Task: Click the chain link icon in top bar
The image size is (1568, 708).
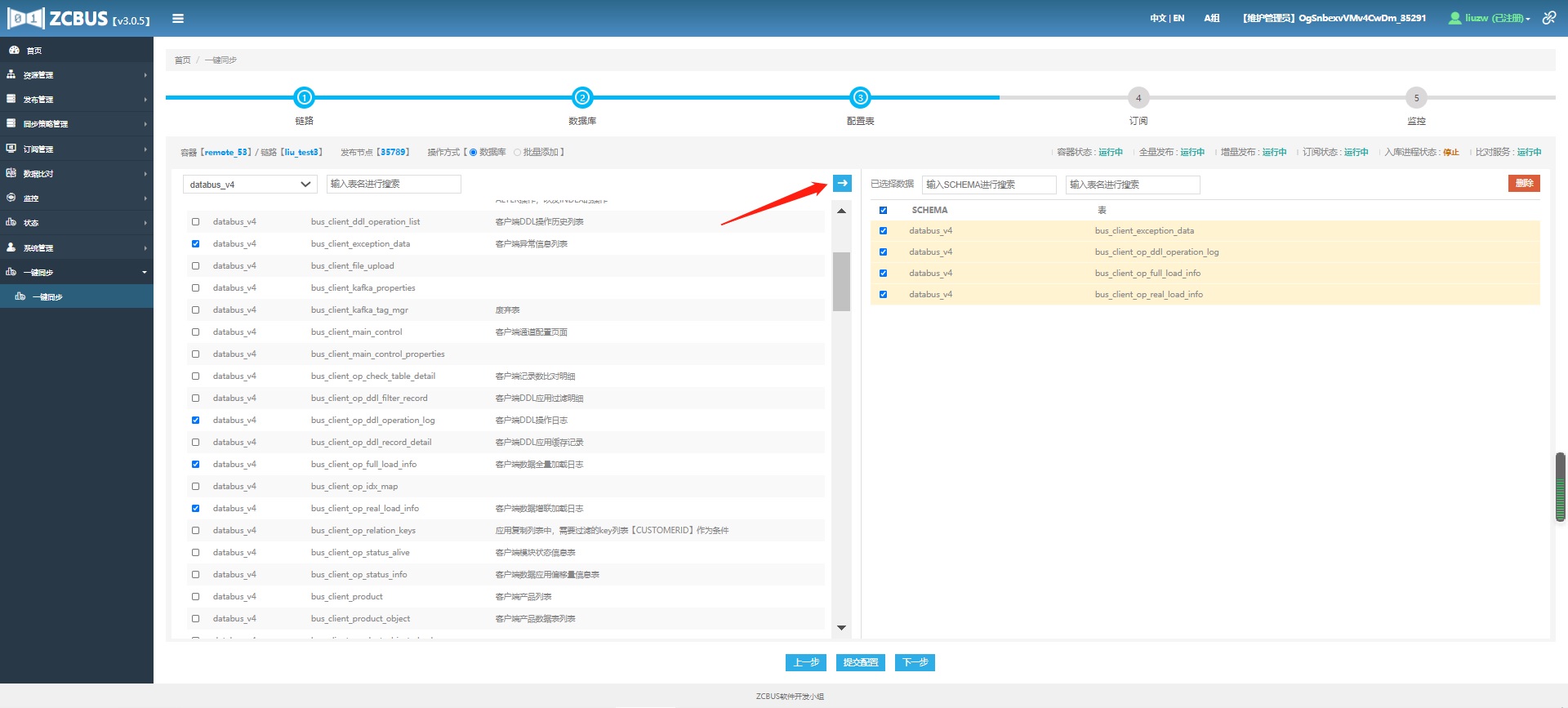Action: point(1548,18)
